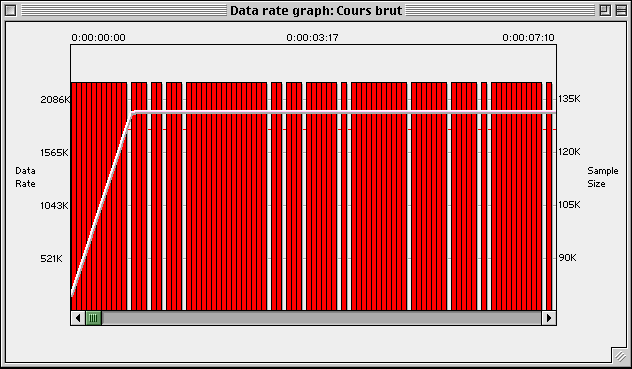Screen dimensions: 632x369
Task: Click the 1043K data rate label
Action: point(54,205)
